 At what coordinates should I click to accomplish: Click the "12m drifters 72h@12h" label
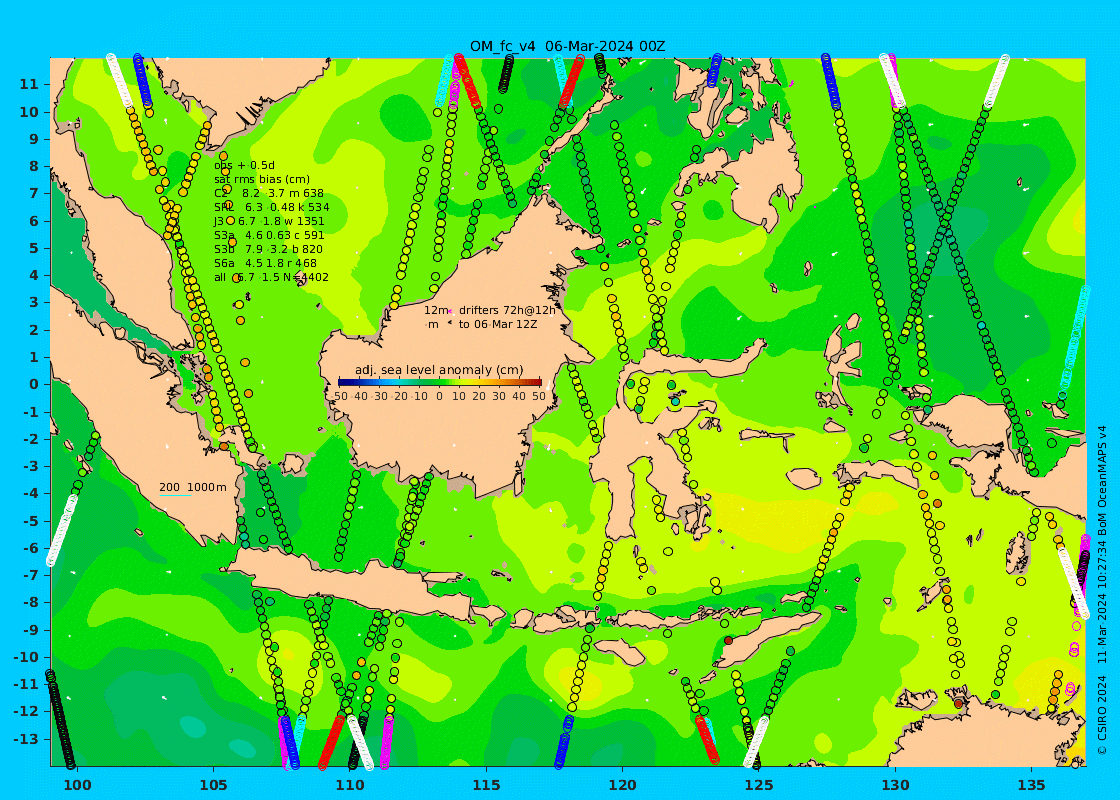coord(489,310)
